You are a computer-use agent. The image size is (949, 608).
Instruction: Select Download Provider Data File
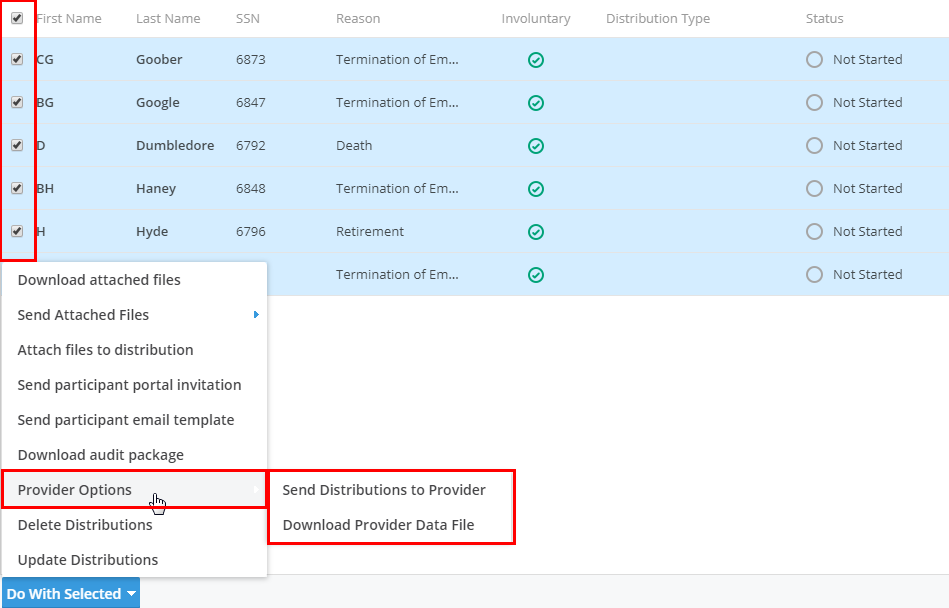378,525
